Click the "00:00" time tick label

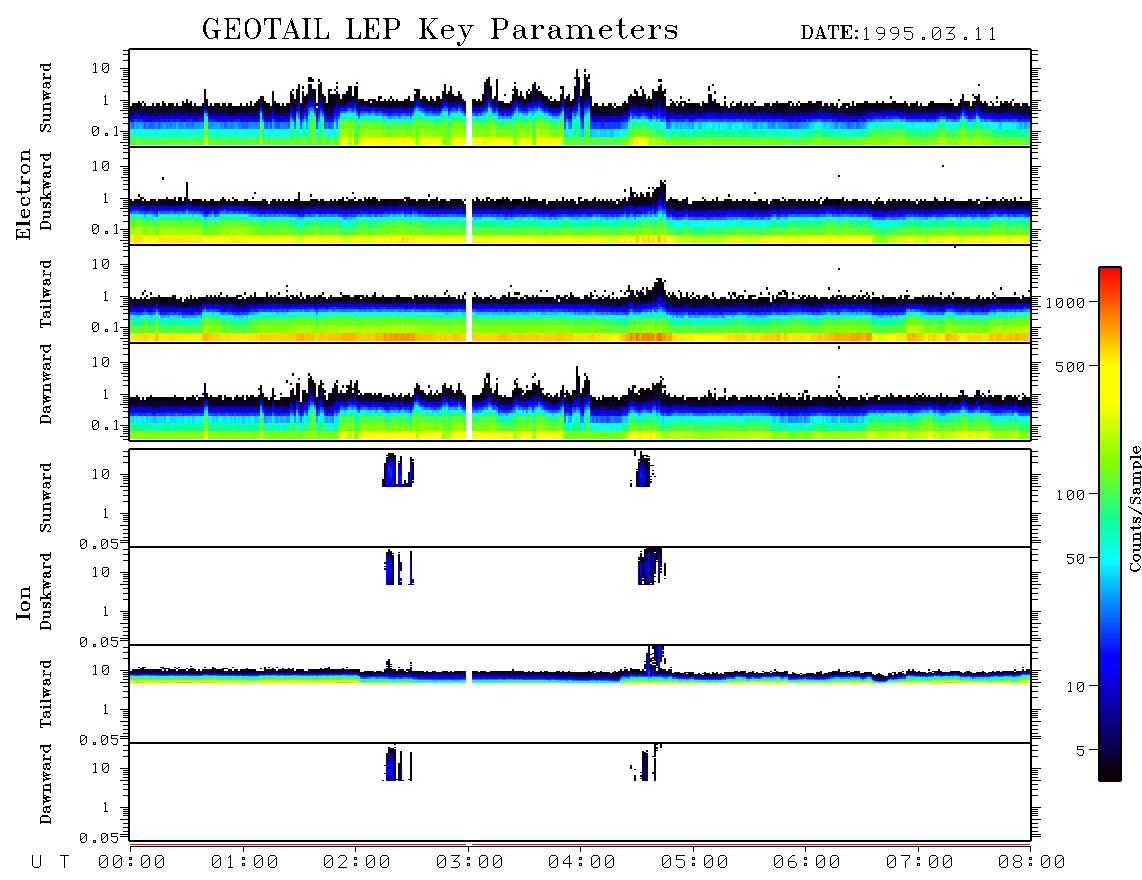132,863
